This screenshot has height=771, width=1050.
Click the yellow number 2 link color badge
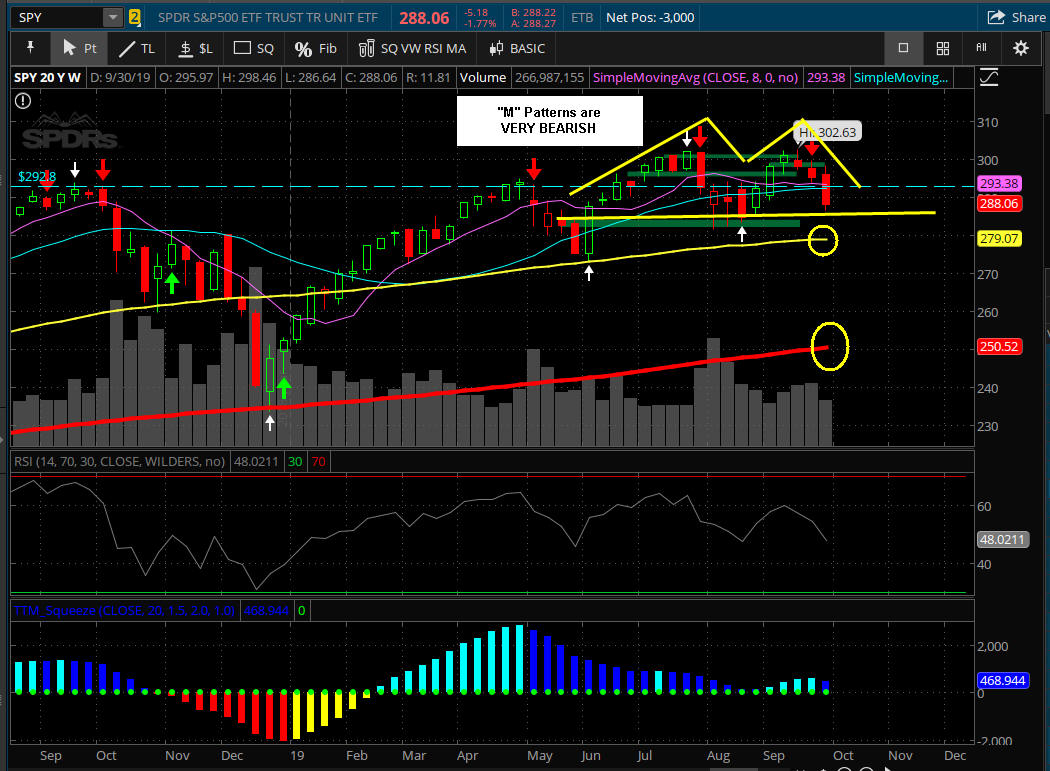point(135,17)
